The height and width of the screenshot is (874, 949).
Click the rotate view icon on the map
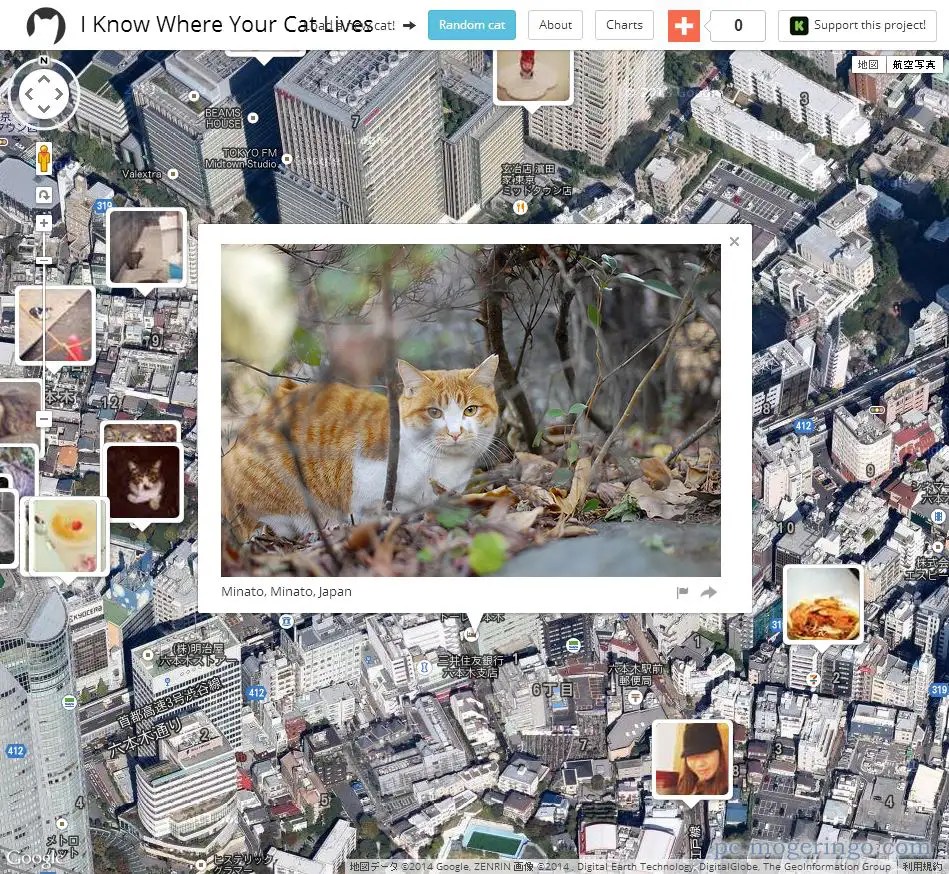[44, 195]
